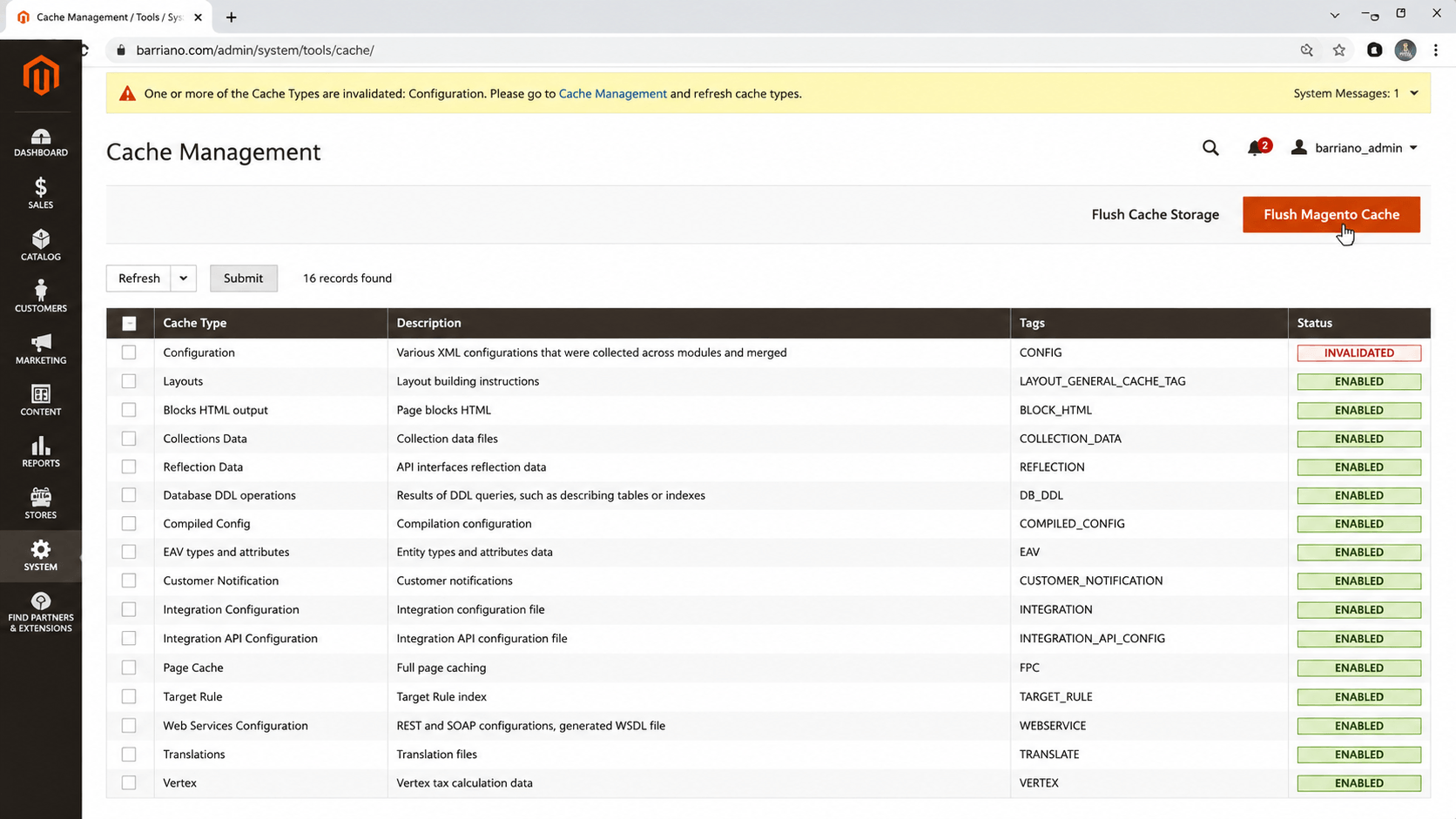Click the site padlock icon in address bar
This screenshot has width=1456, height=819.
(121, 50)
